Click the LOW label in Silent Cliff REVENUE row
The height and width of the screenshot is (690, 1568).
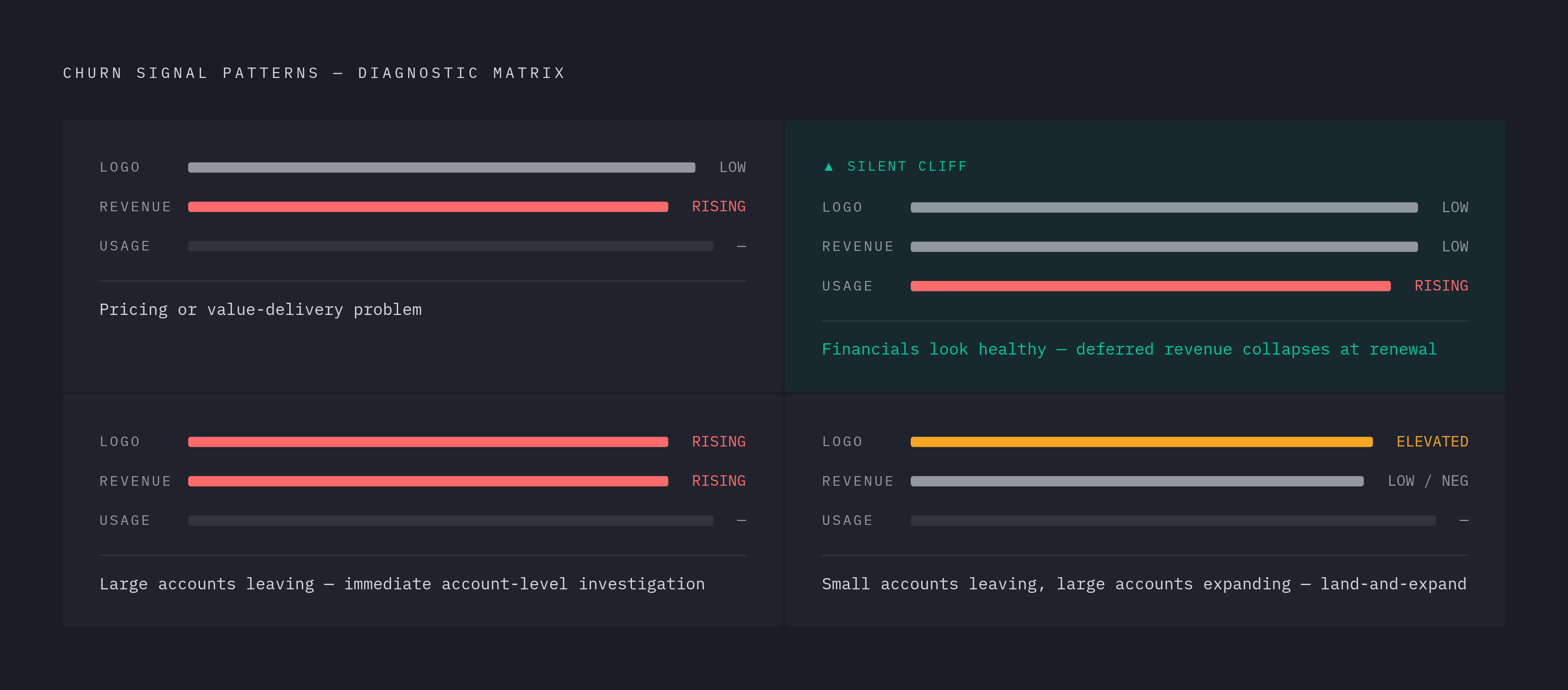[x=1455, y=247]
